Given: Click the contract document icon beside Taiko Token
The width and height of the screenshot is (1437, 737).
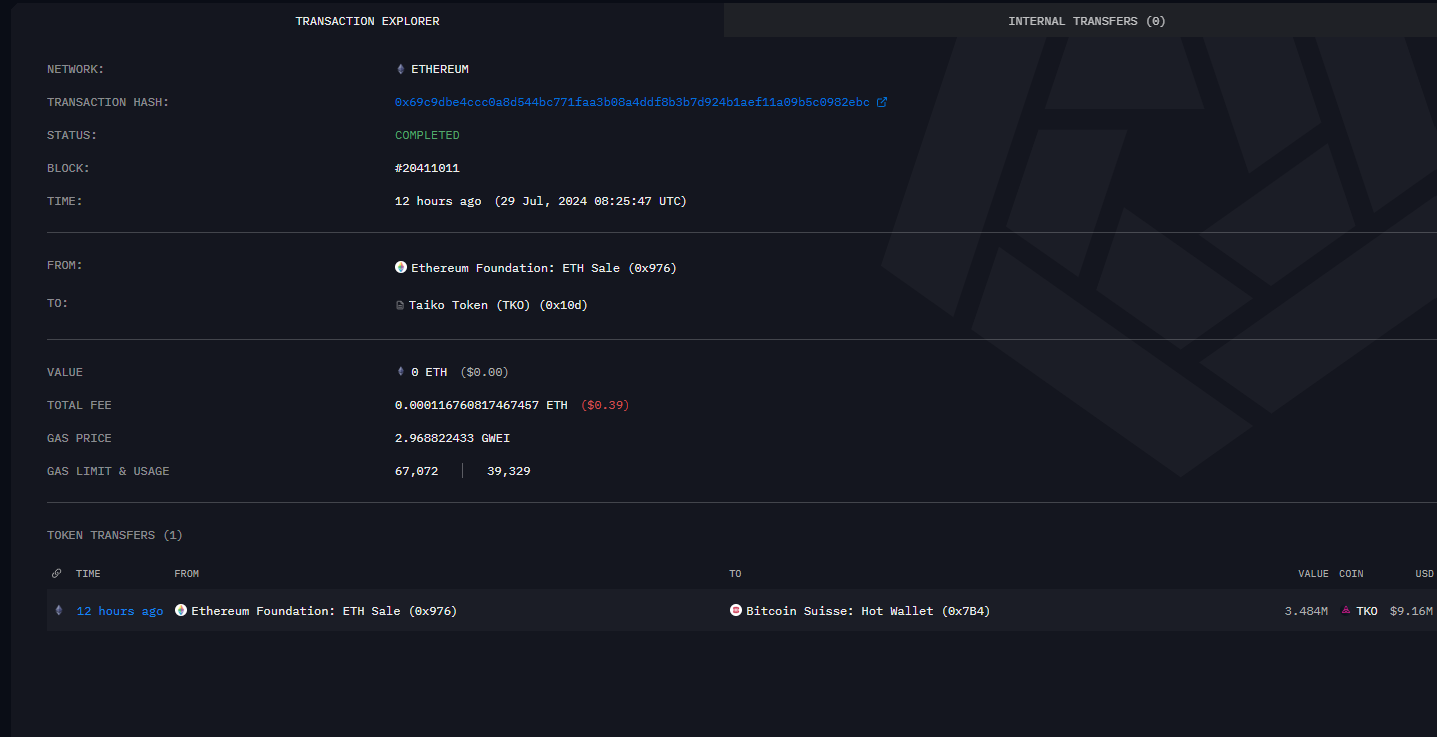Looking at the screenshot, I should tap(400, 306).
